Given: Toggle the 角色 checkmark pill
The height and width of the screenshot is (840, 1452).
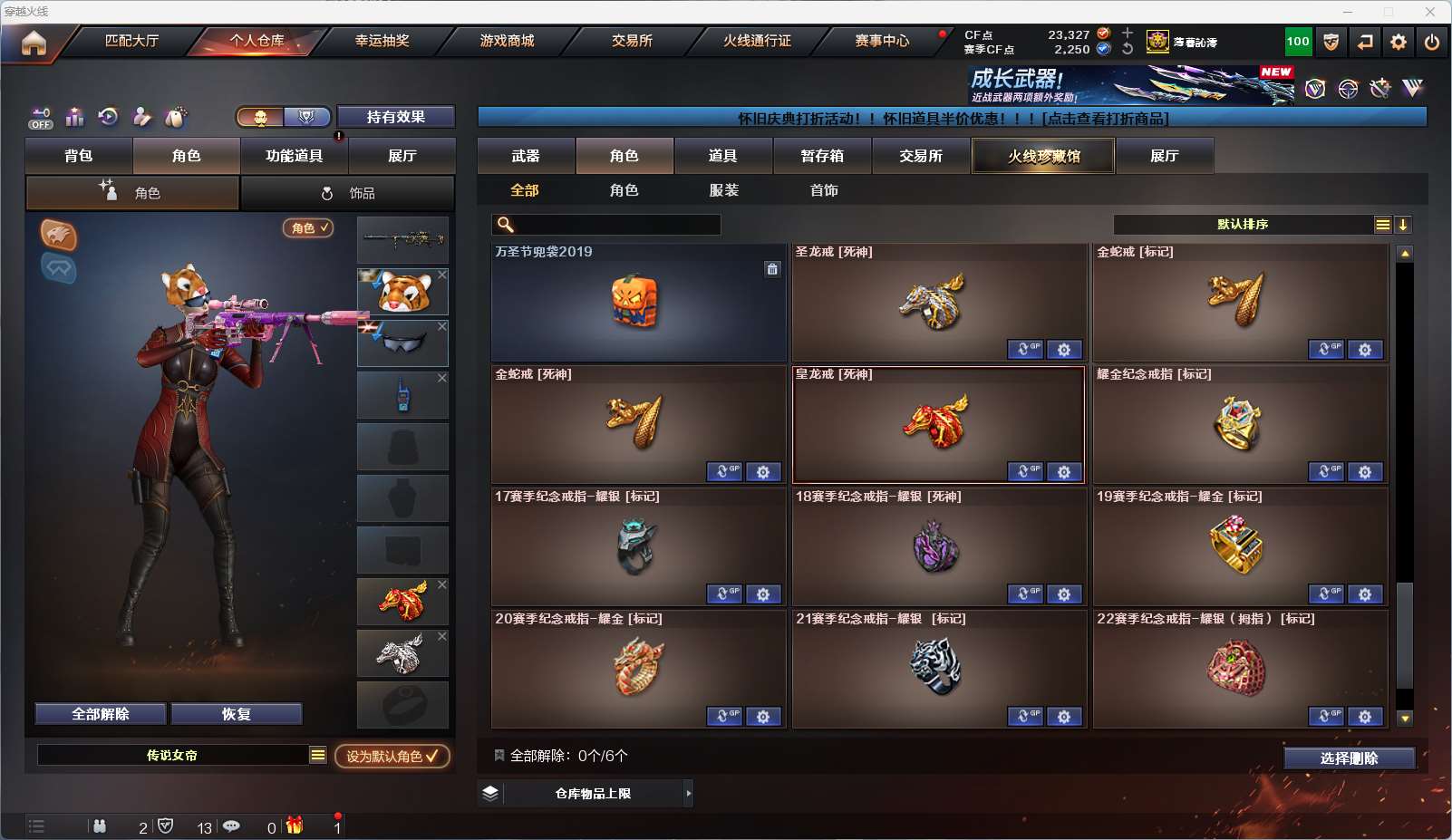Looking at the screenshot, I should (x=308, y=228).
